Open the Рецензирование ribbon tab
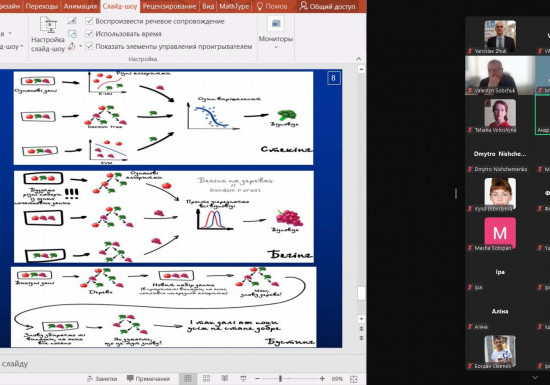This screenshot has height=385, width=550. point(169,6)
